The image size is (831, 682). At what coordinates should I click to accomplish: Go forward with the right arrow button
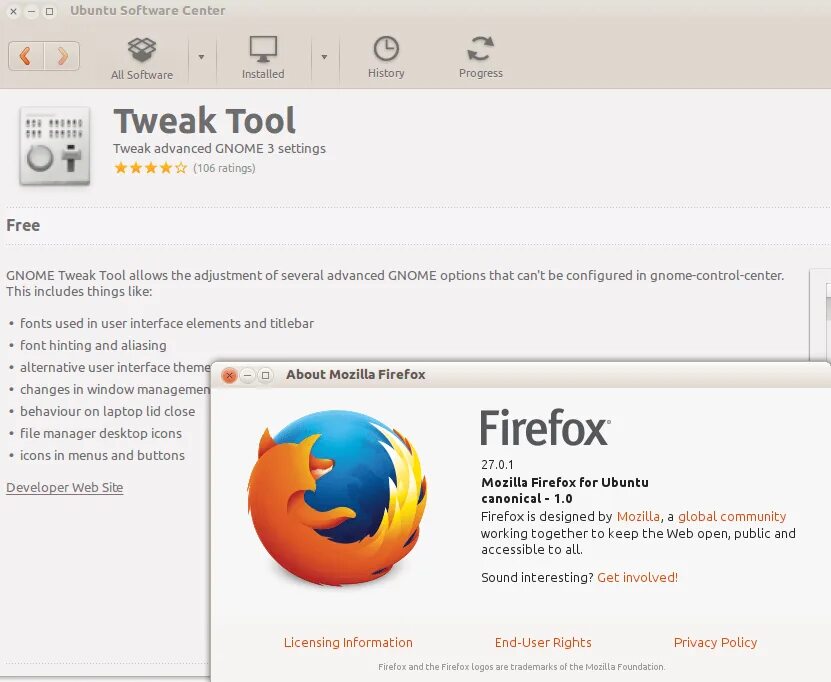(62, 56)
